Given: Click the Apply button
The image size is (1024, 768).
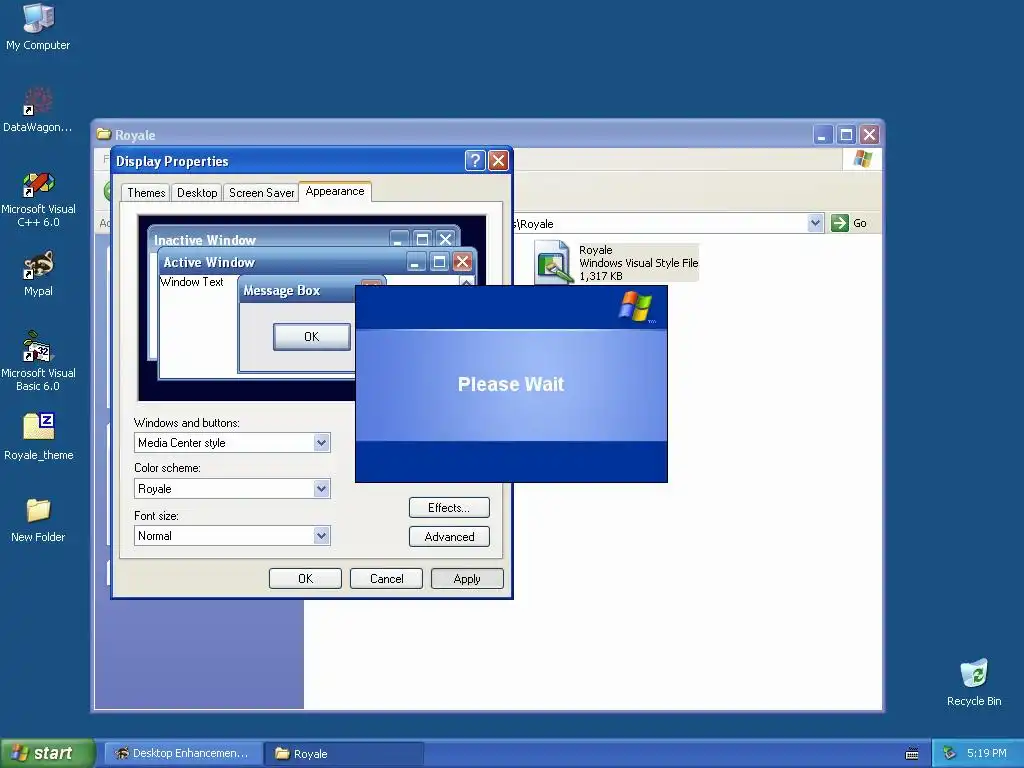Looking at the screenshot, I should click(467, 579).
